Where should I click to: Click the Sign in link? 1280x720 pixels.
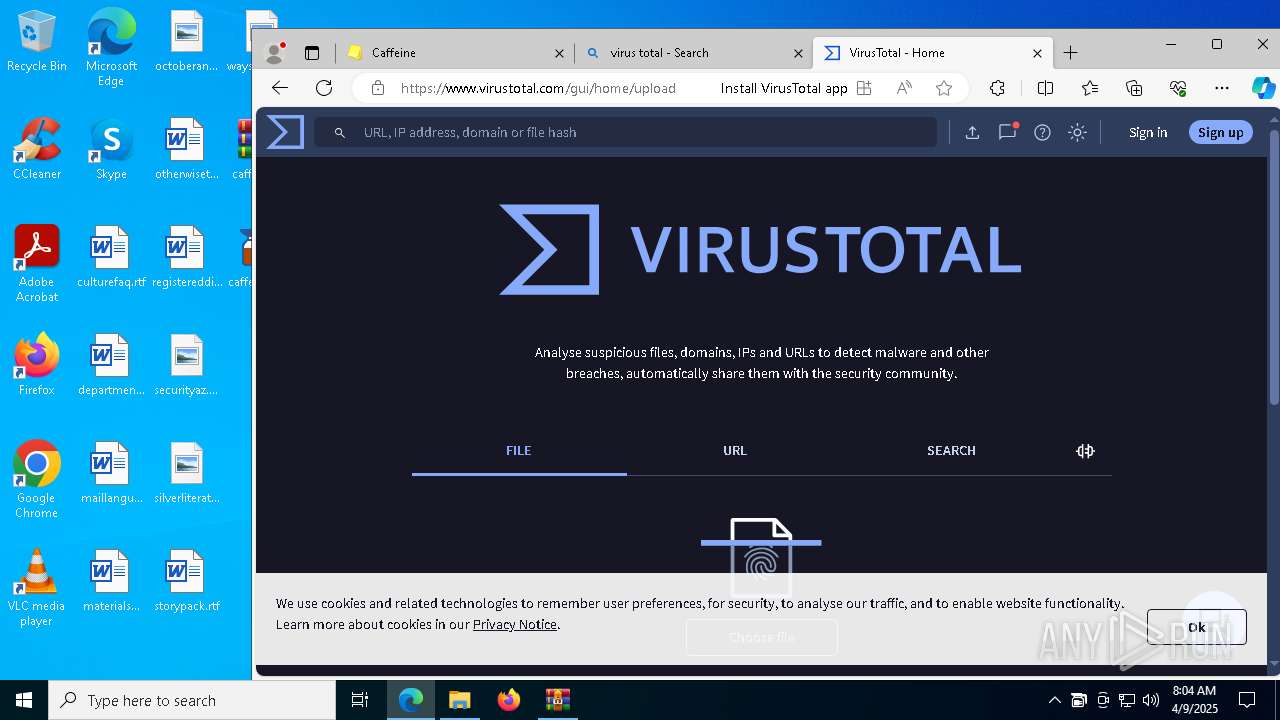1148,132
